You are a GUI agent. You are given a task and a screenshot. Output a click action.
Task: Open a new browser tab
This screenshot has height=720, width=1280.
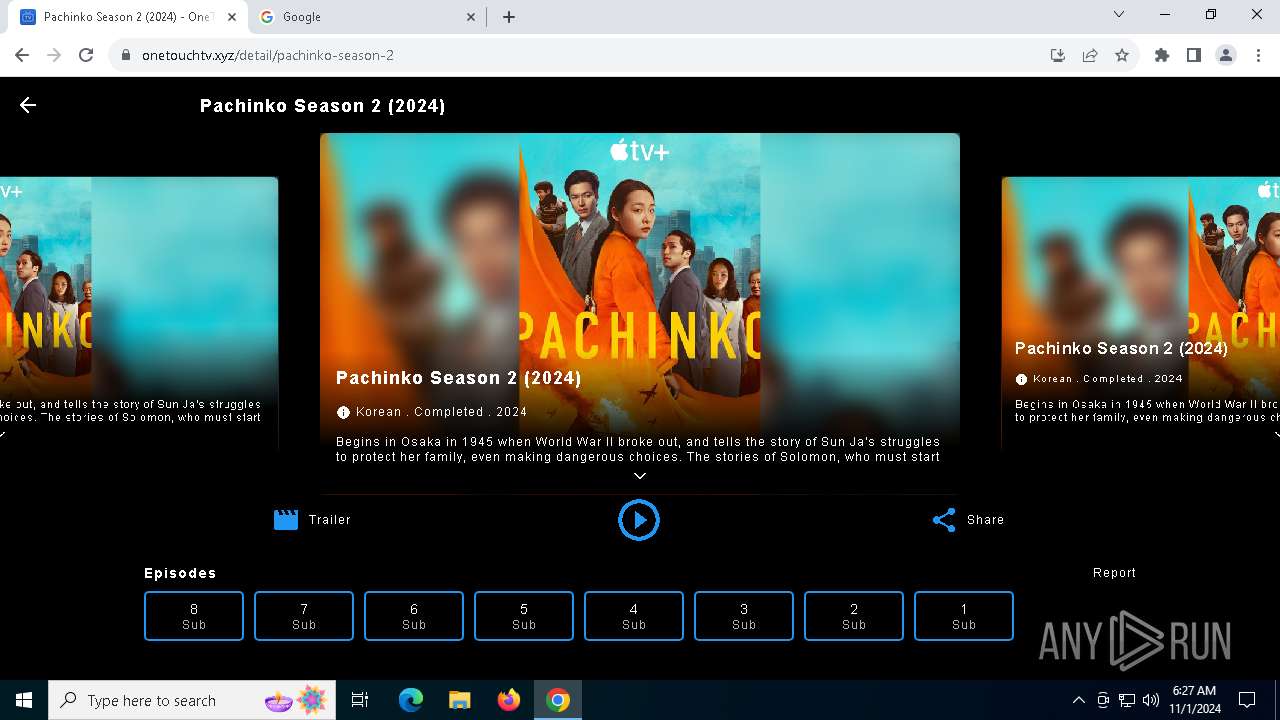point(509,17)
